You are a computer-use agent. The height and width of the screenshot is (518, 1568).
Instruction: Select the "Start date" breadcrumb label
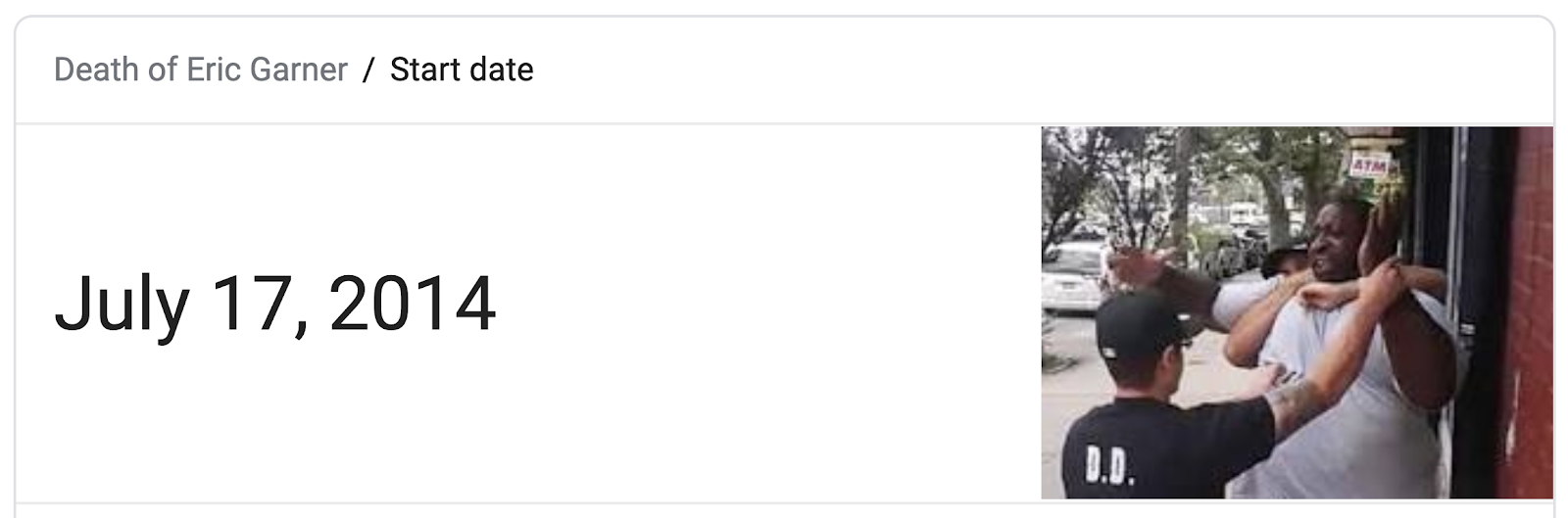(462, 70)
